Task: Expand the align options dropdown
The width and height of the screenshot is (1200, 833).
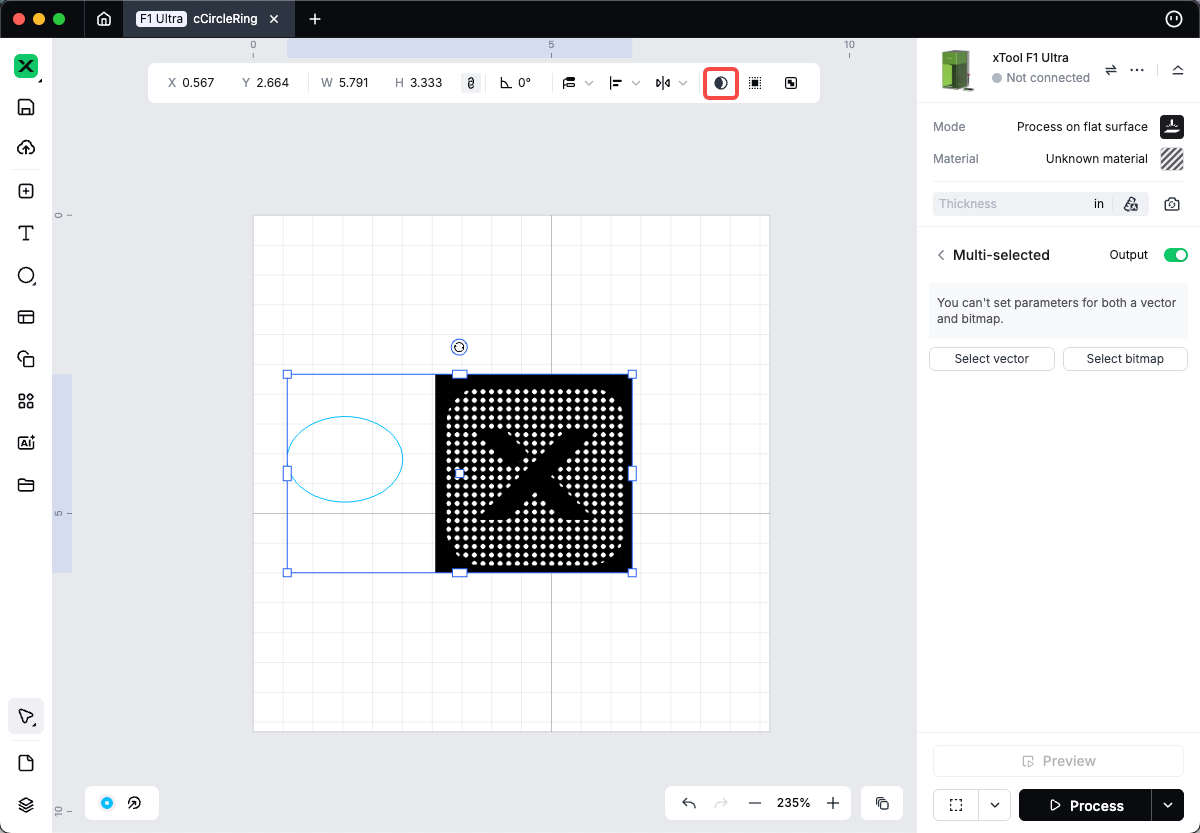Action: click(636, 83)
